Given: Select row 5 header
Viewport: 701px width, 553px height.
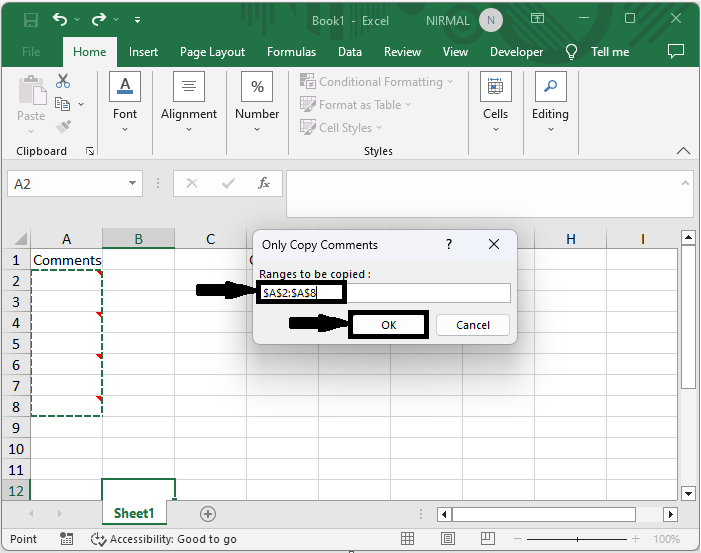Looking at the screenshot, I should [x=16, y=344].
